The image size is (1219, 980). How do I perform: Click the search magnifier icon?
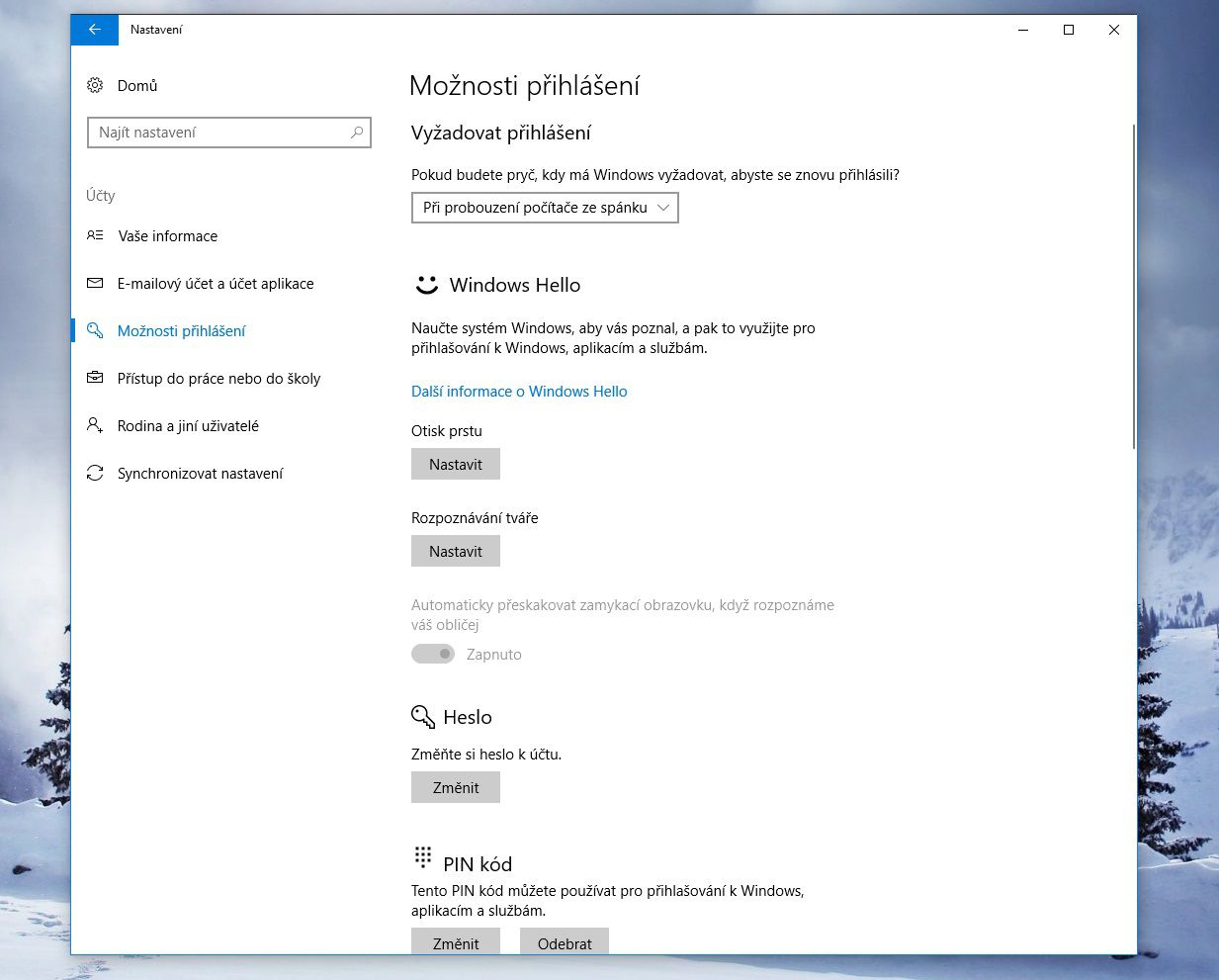point(357,133)
